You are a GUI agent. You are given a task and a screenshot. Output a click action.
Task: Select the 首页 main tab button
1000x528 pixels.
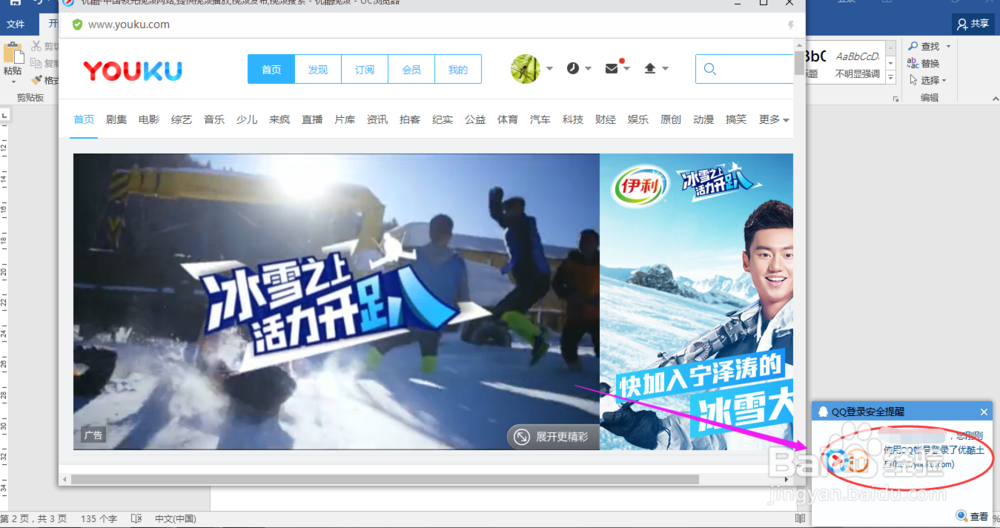[271, 69]
